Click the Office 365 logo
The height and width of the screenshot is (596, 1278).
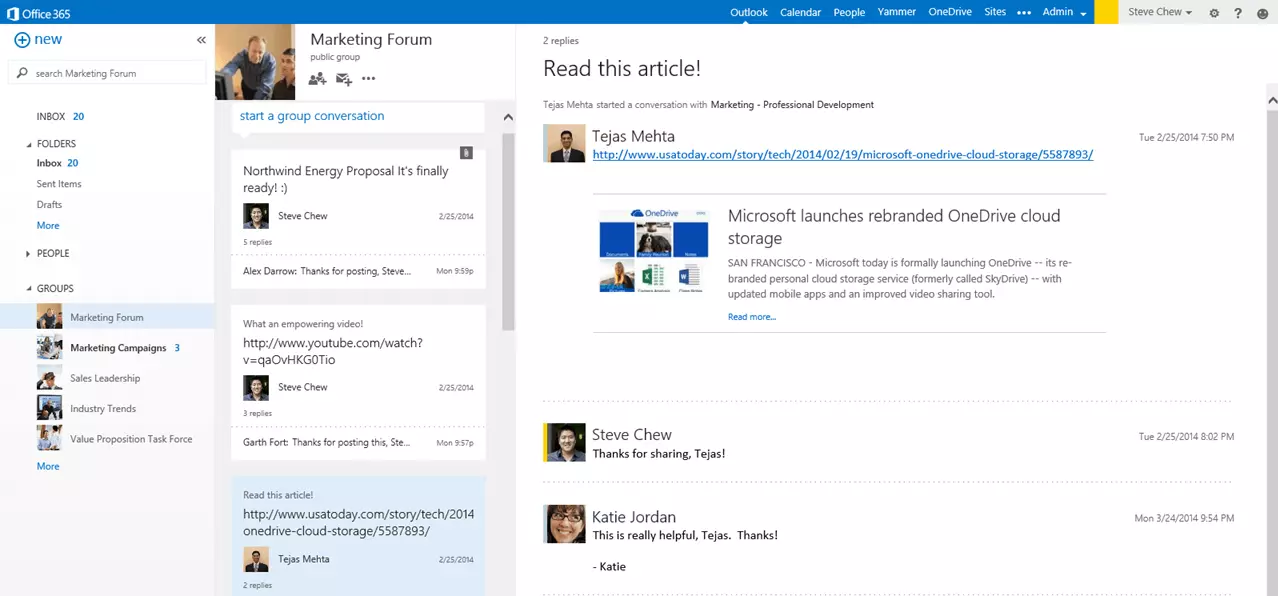click(39, 12)
